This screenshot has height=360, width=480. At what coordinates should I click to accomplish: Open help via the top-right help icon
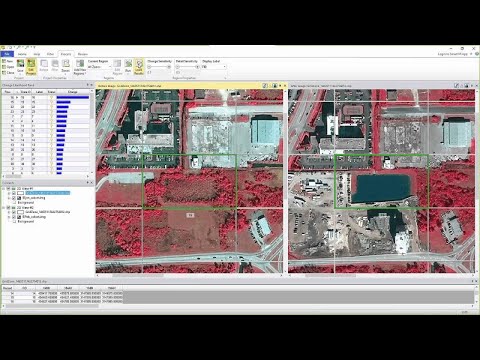click(x=477, y=54)
